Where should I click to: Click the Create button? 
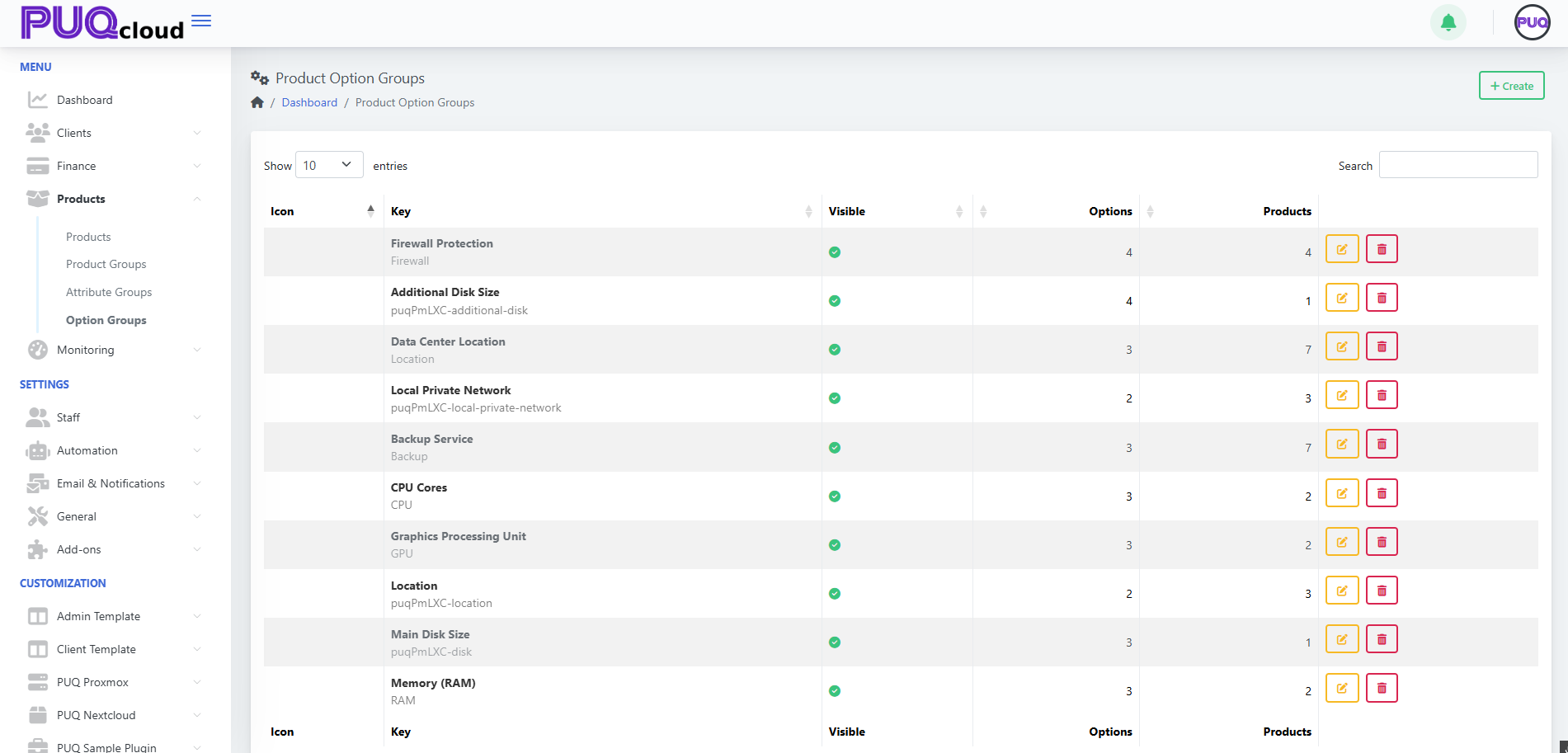(x=1511, y=86)
